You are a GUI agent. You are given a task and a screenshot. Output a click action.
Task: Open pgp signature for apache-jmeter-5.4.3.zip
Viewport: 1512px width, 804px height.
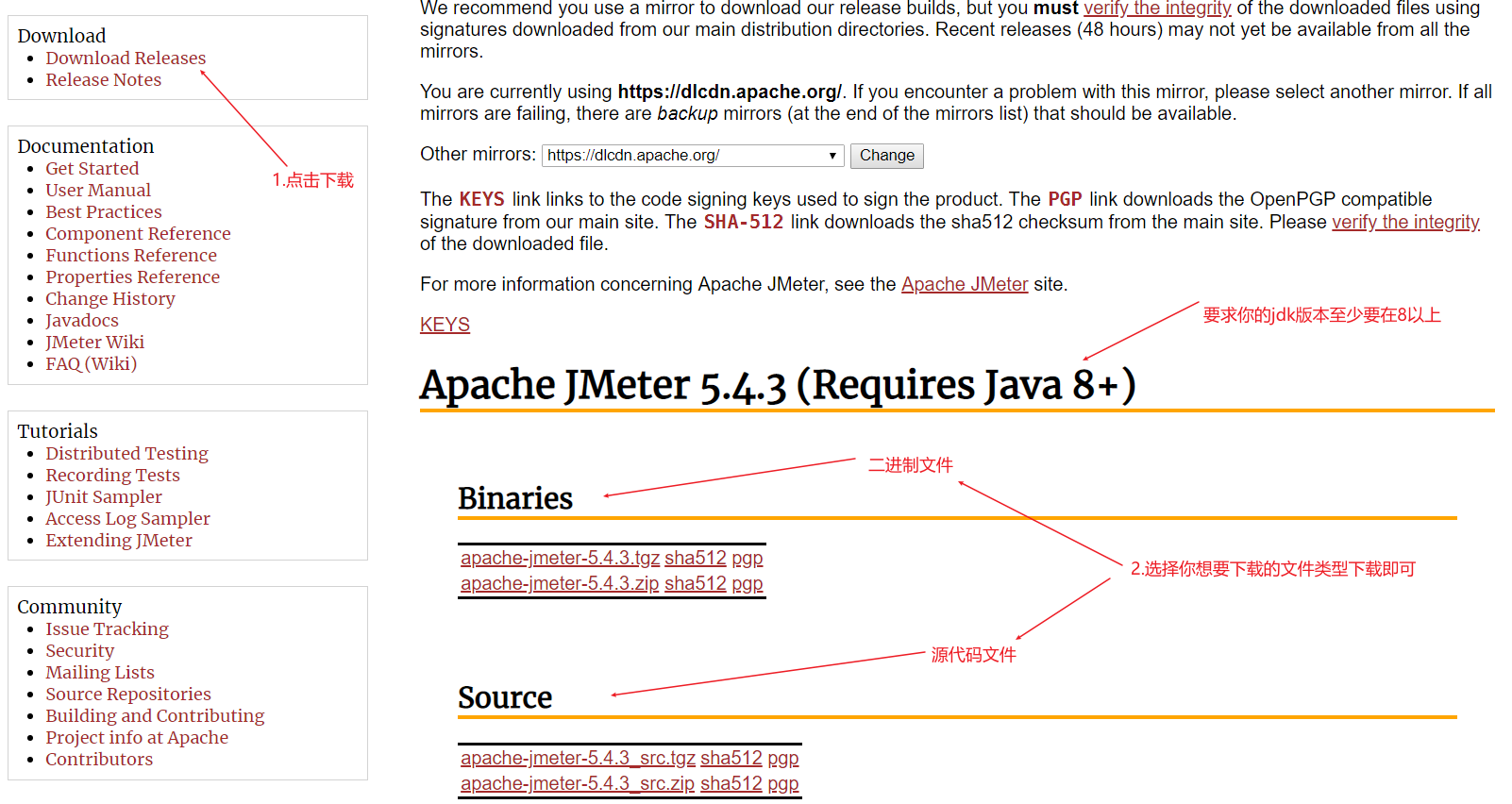coord(748,584)
